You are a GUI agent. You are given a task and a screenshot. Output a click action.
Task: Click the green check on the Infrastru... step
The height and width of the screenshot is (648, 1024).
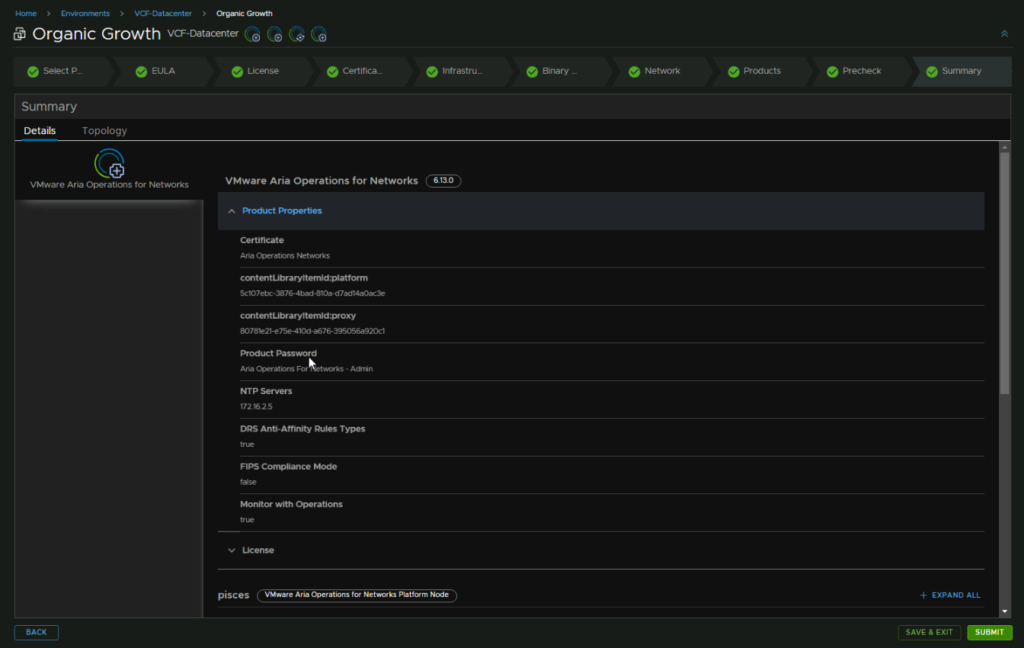[432, 71]
